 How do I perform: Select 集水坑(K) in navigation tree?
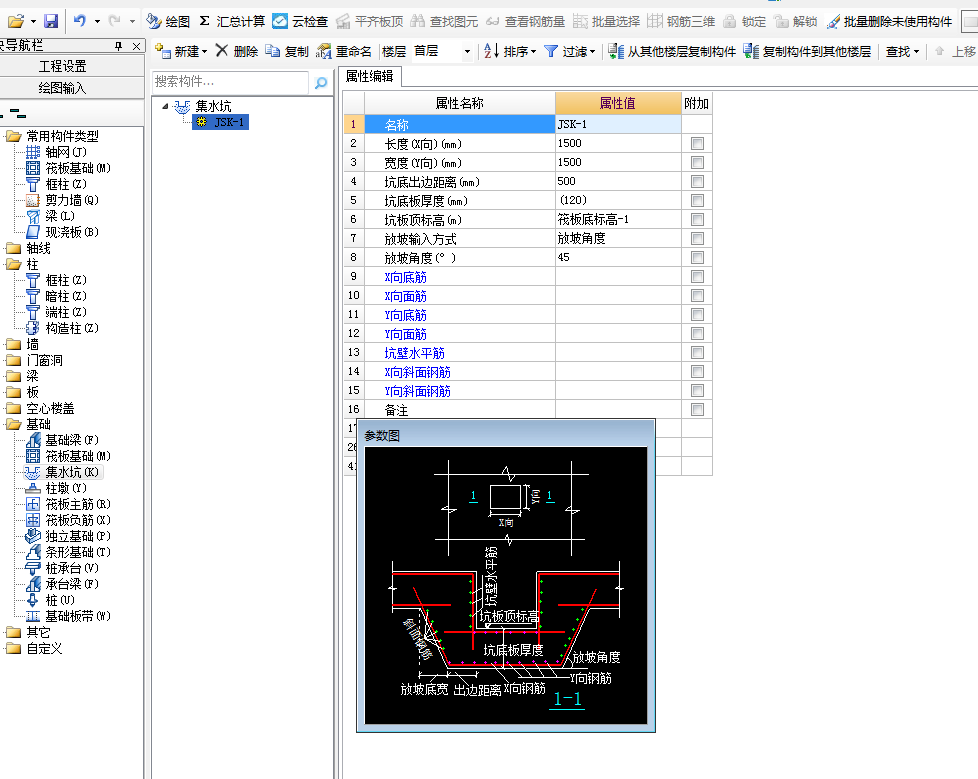tap(64, 472)
